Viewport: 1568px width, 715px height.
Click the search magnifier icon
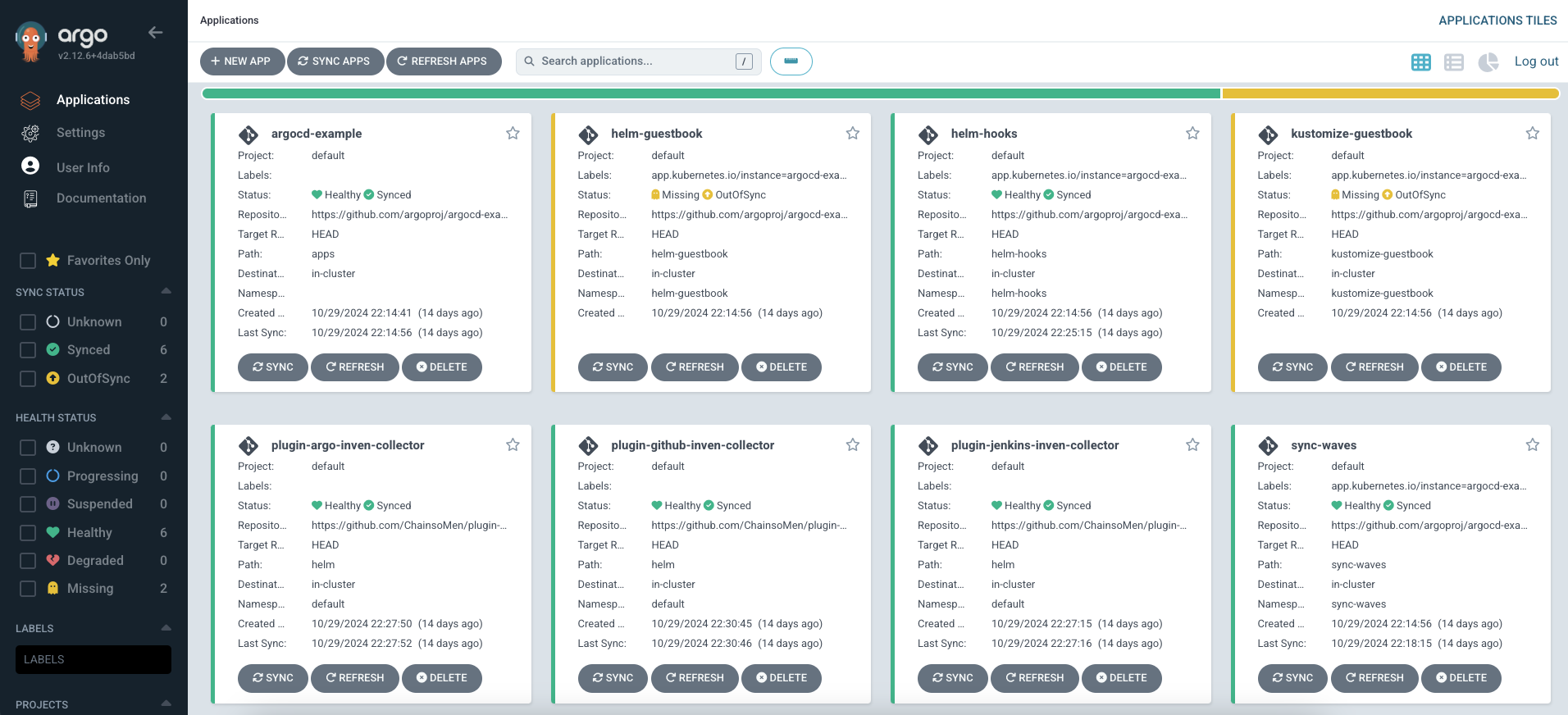point(530,61)
